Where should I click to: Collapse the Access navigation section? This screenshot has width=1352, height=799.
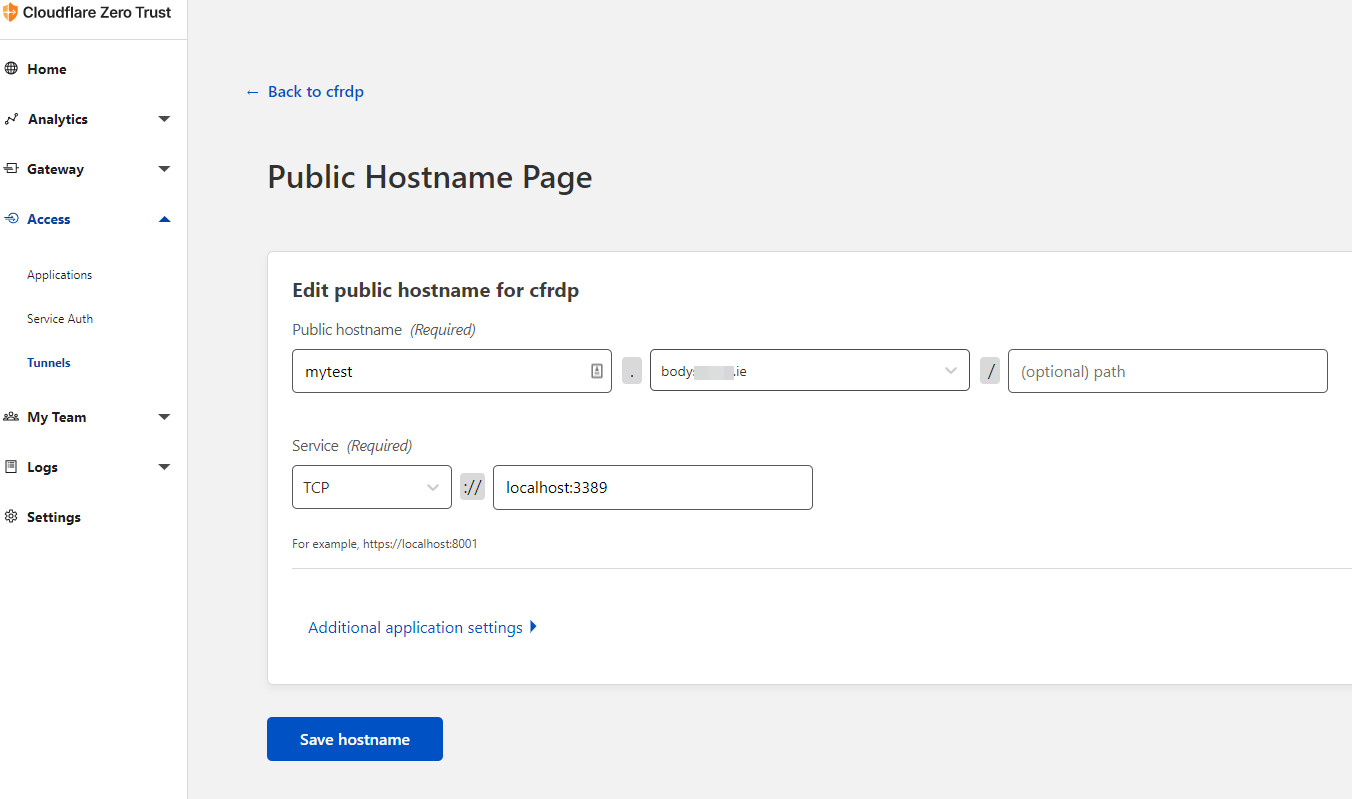(163, 219)
